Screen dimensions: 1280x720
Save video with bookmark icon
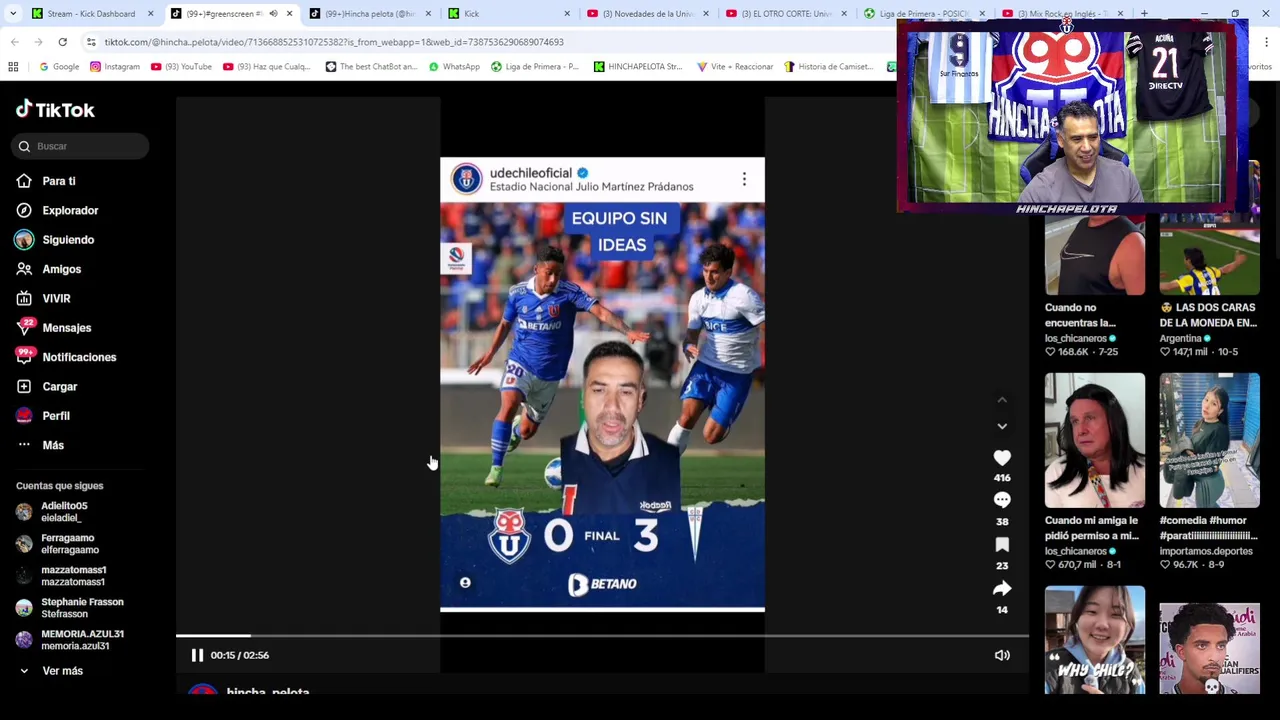[x=1002, y=544]
